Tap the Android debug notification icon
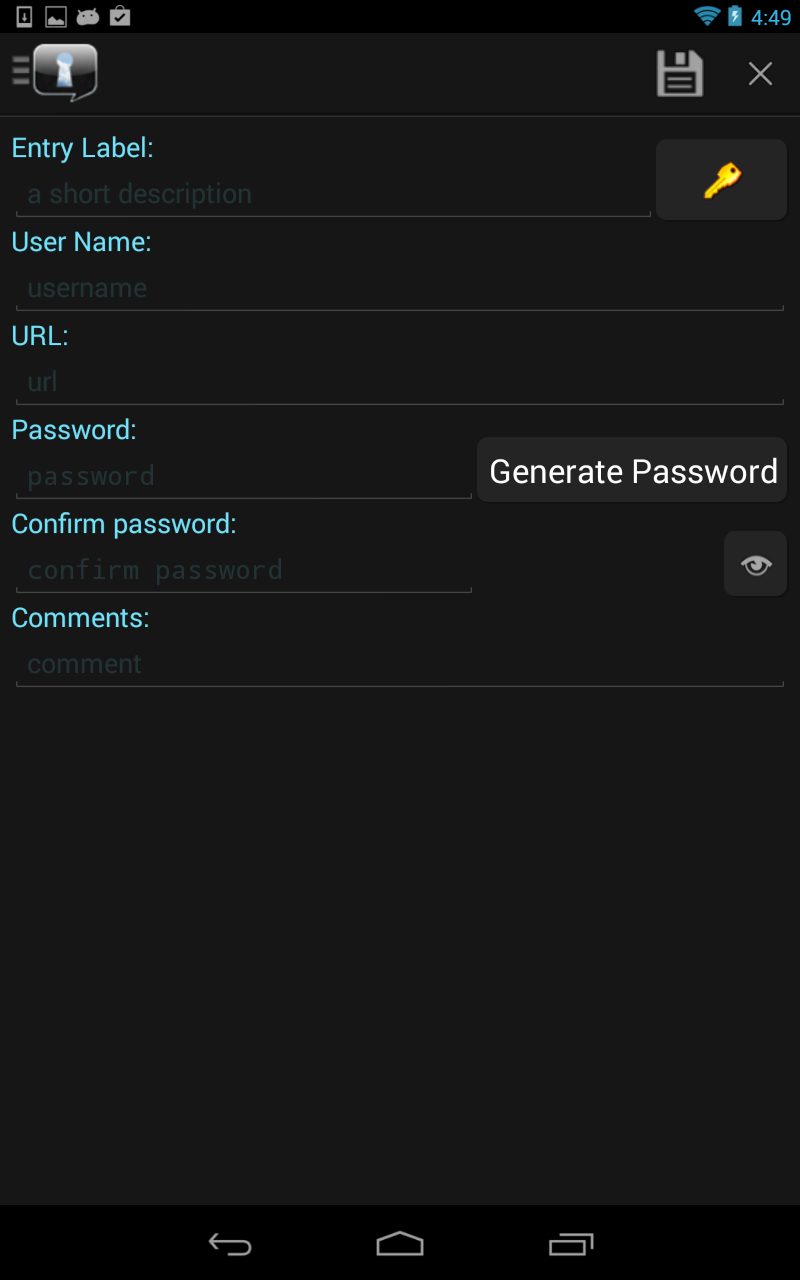The height and width of the screenshot is (1280, 800). pos(88,16)
